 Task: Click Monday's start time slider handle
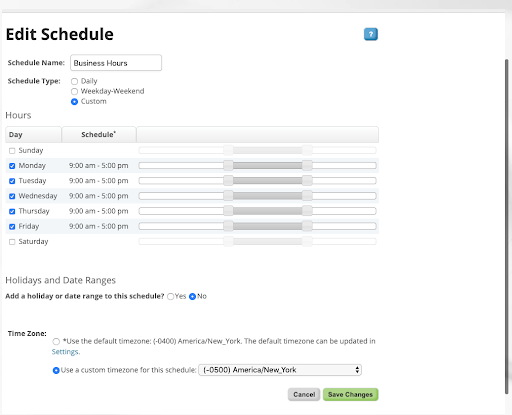pos(228,165)
